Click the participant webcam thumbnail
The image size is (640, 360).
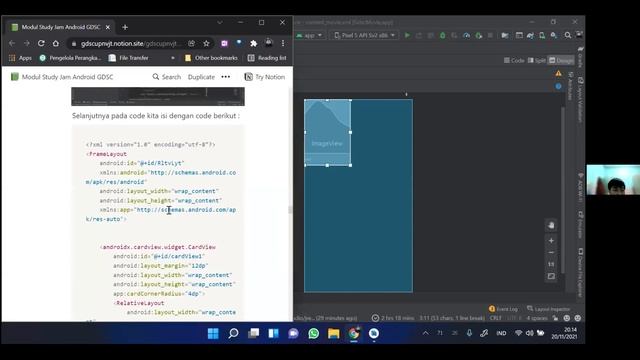[x=613, y=180]
